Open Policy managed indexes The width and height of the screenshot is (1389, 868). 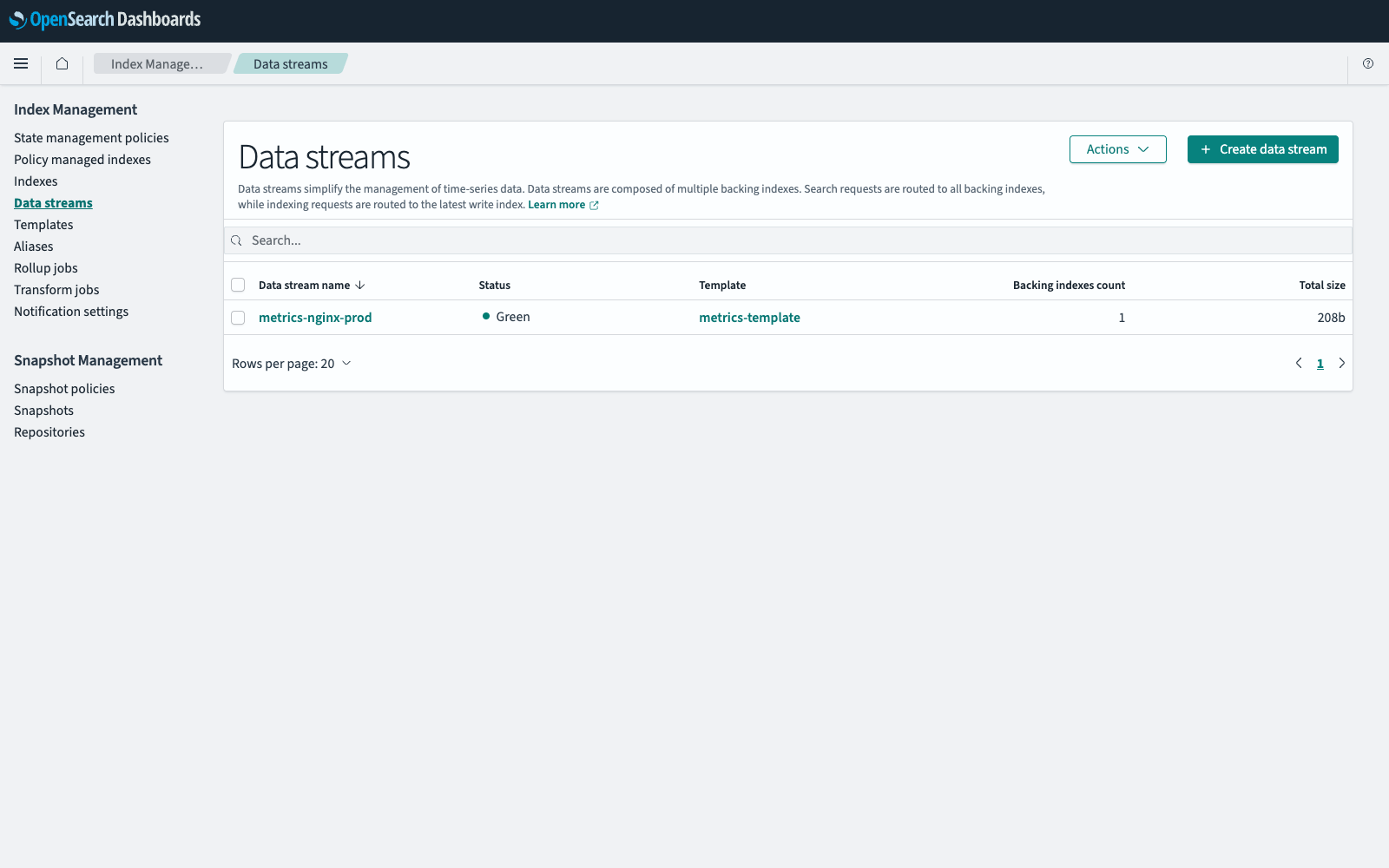82,160
